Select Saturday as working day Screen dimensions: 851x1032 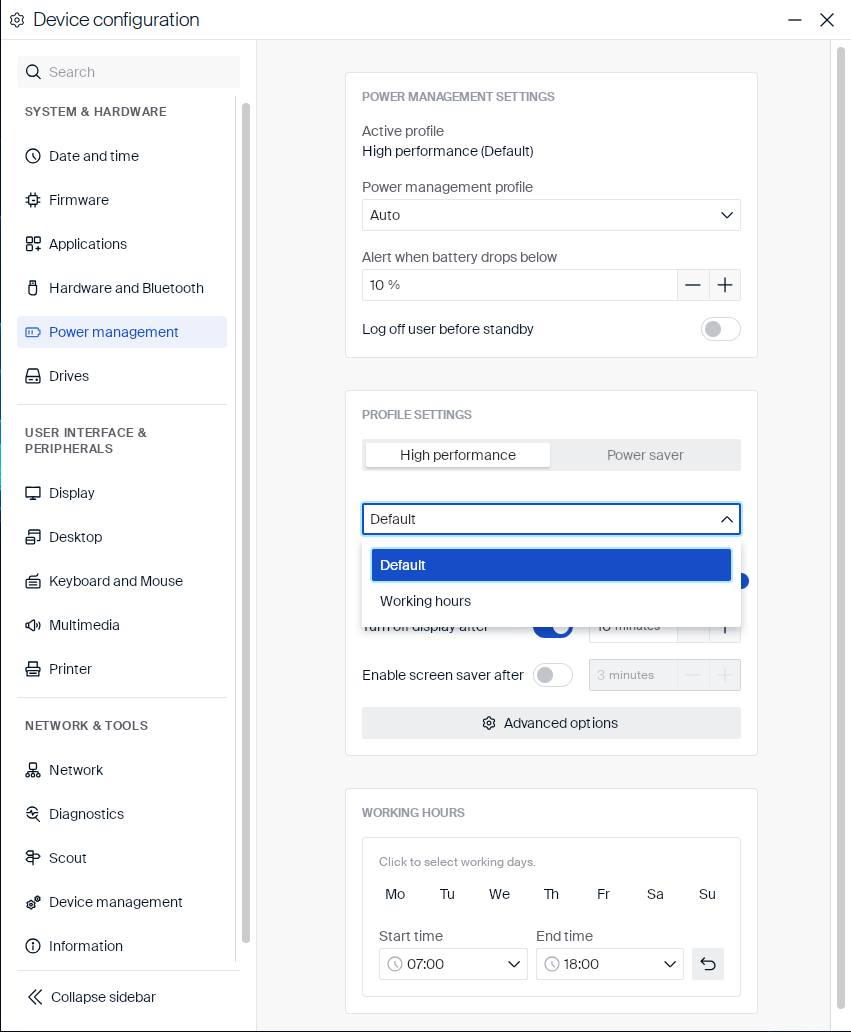[655, 894]
